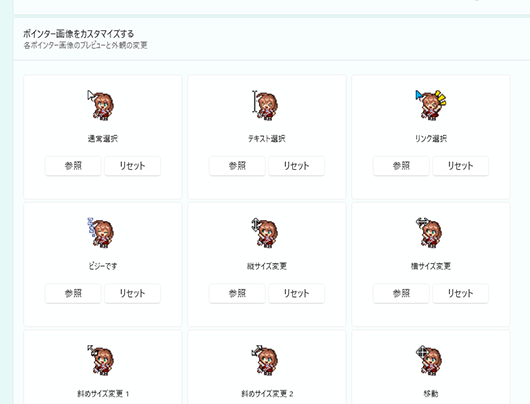
Task: Click the 斜めサイズ変更 2 label text
Action: [x=267, y=394]
